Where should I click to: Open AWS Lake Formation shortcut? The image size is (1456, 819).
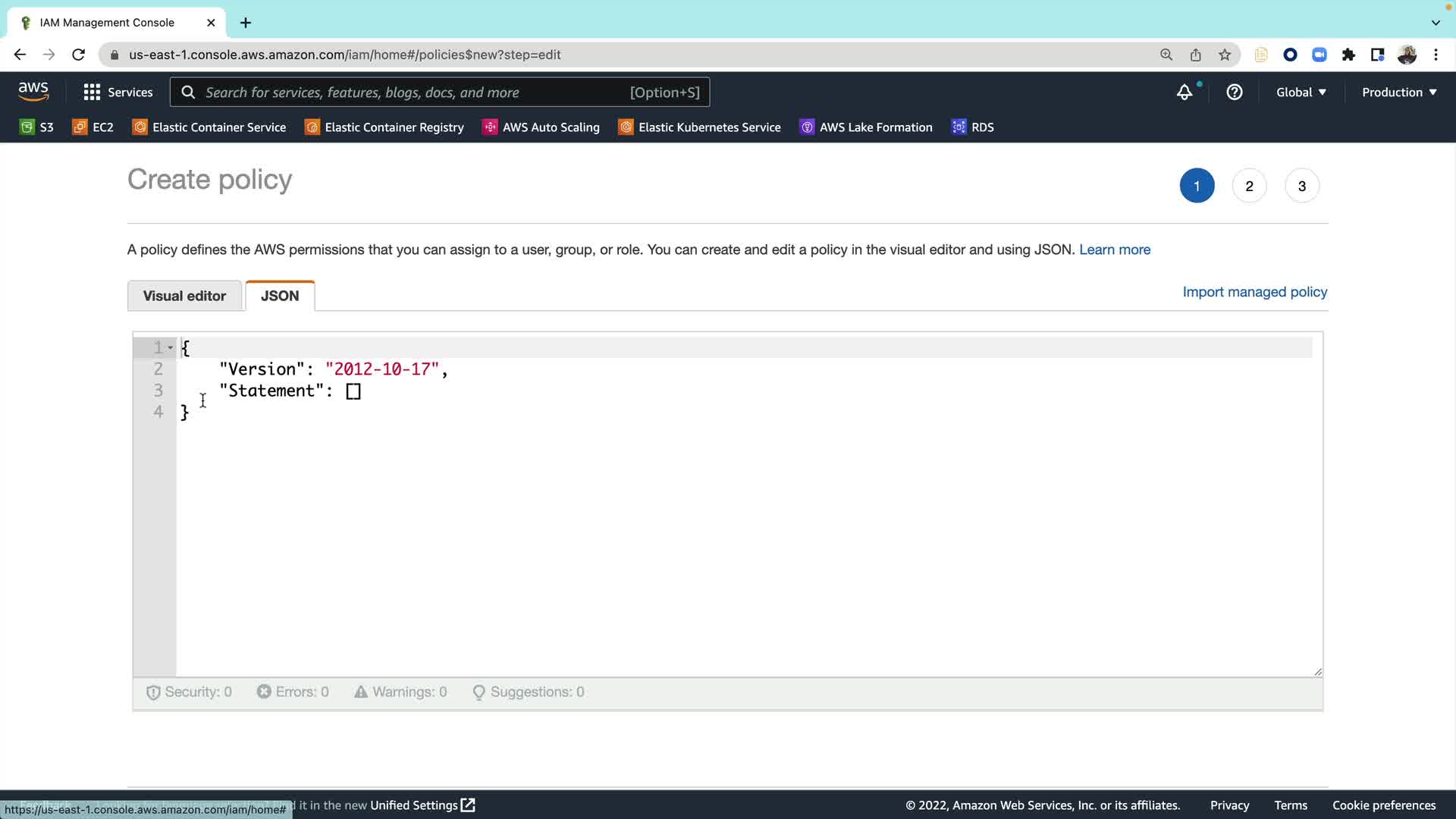tap(866, 127)
